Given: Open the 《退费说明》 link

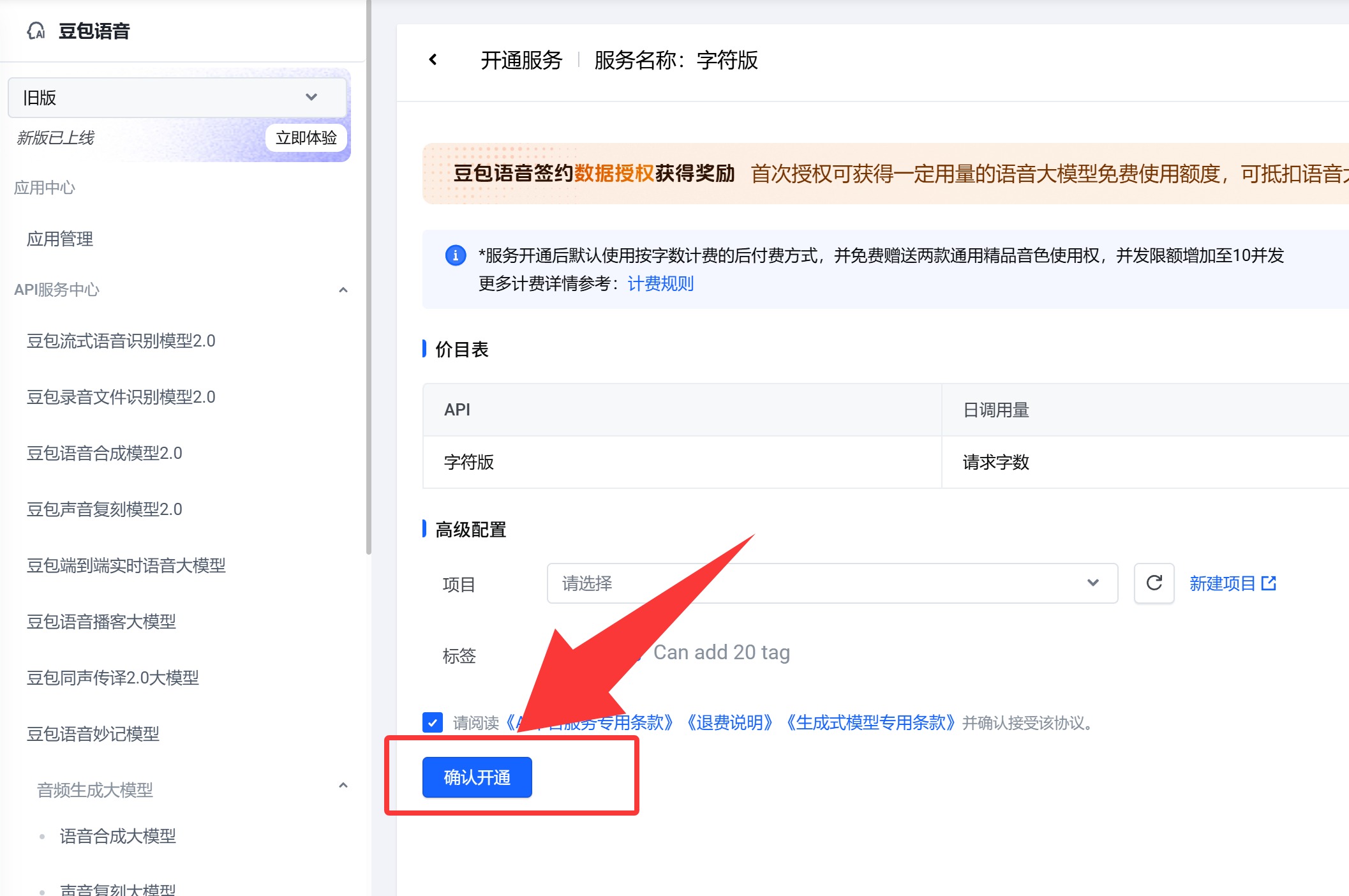Looking at the screenshot, I should pyautogui.click(x=729, y=722).
